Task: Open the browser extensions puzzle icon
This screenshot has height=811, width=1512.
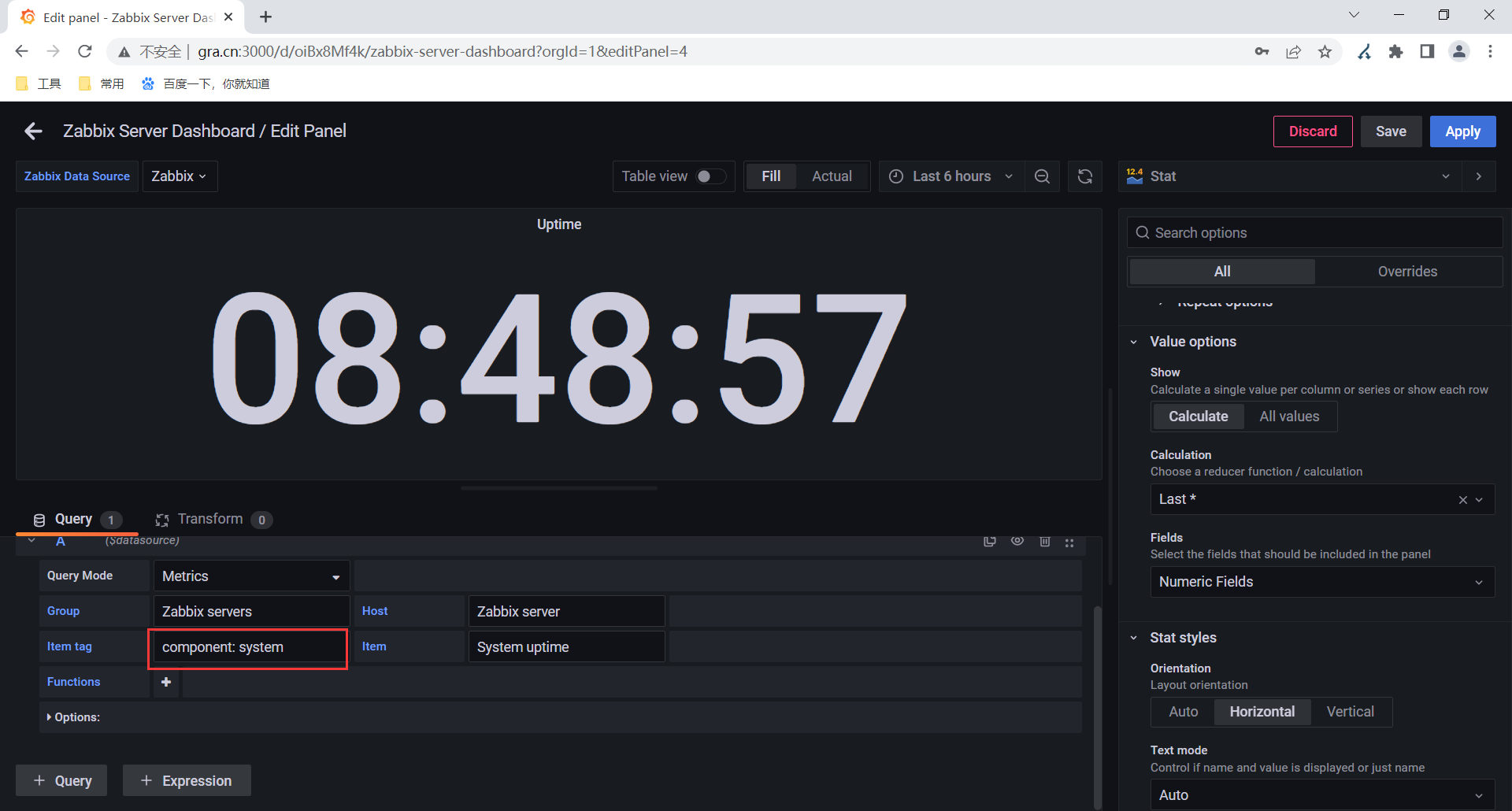Action: pyautogui.click(x=1395, y=51)
